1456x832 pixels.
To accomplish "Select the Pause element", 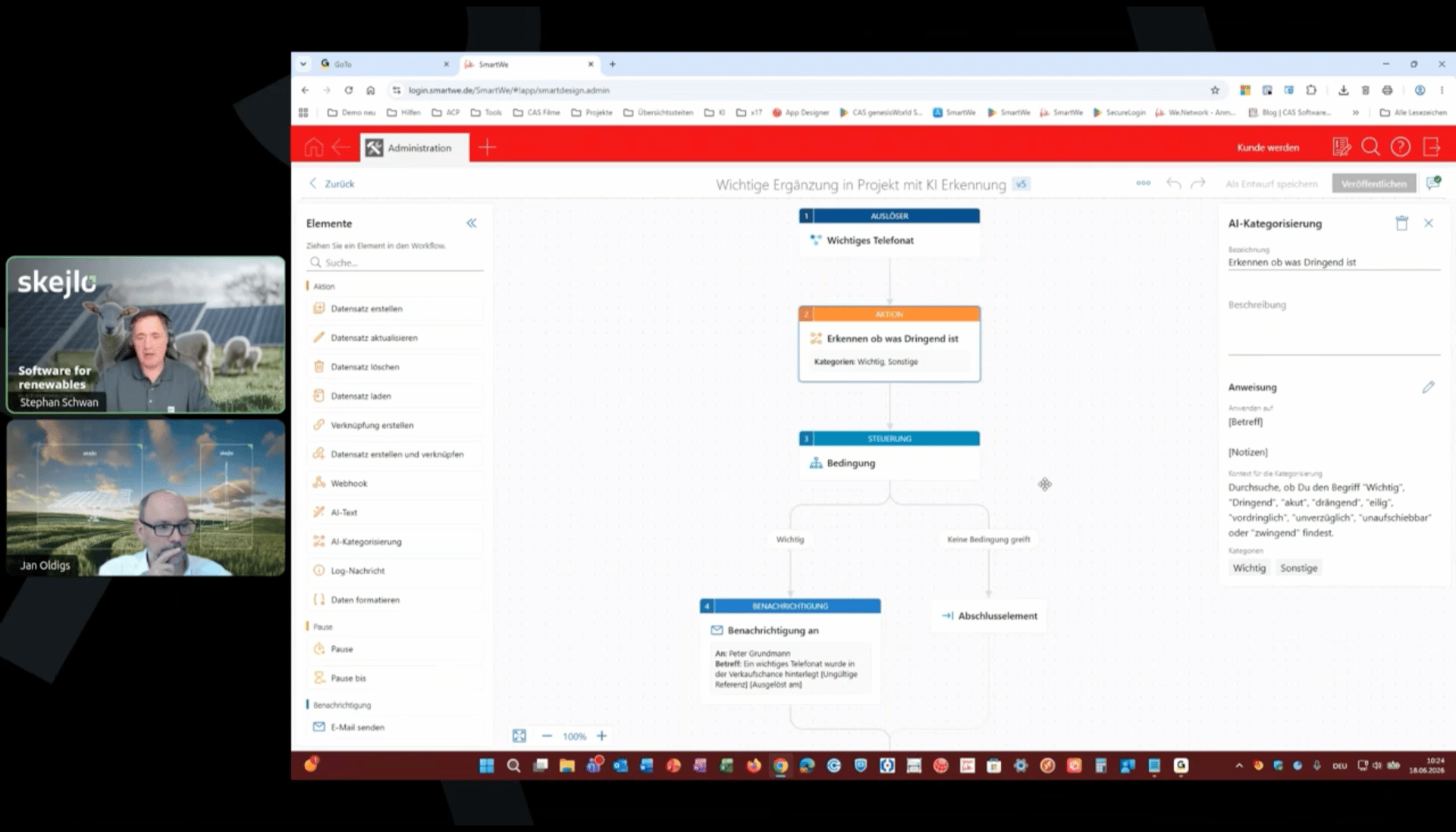I will point(395,649).
